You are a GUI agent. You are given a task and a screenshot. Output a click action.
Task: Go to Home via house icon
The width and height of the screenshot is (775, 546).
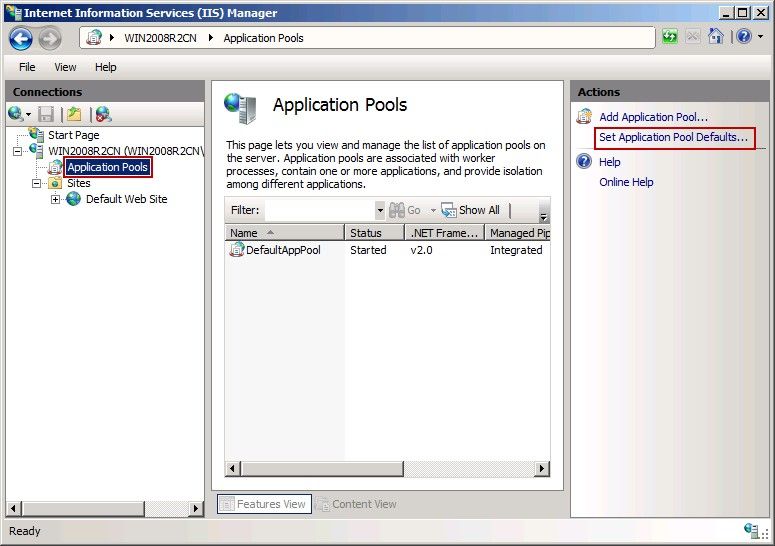pyautogui.click(x=716, y=36)
